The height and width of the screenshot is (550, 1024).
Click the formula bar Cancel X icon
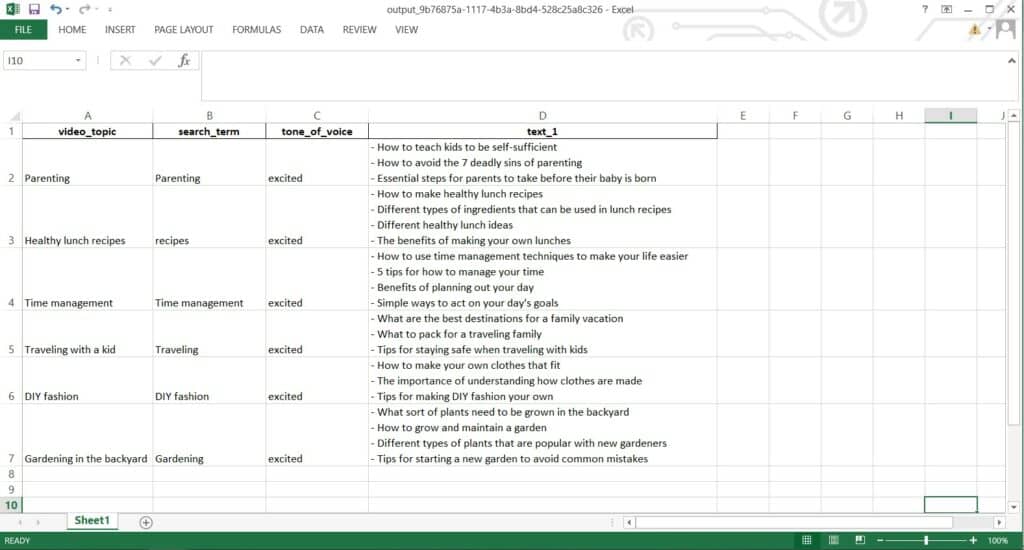tap(125, 61)
